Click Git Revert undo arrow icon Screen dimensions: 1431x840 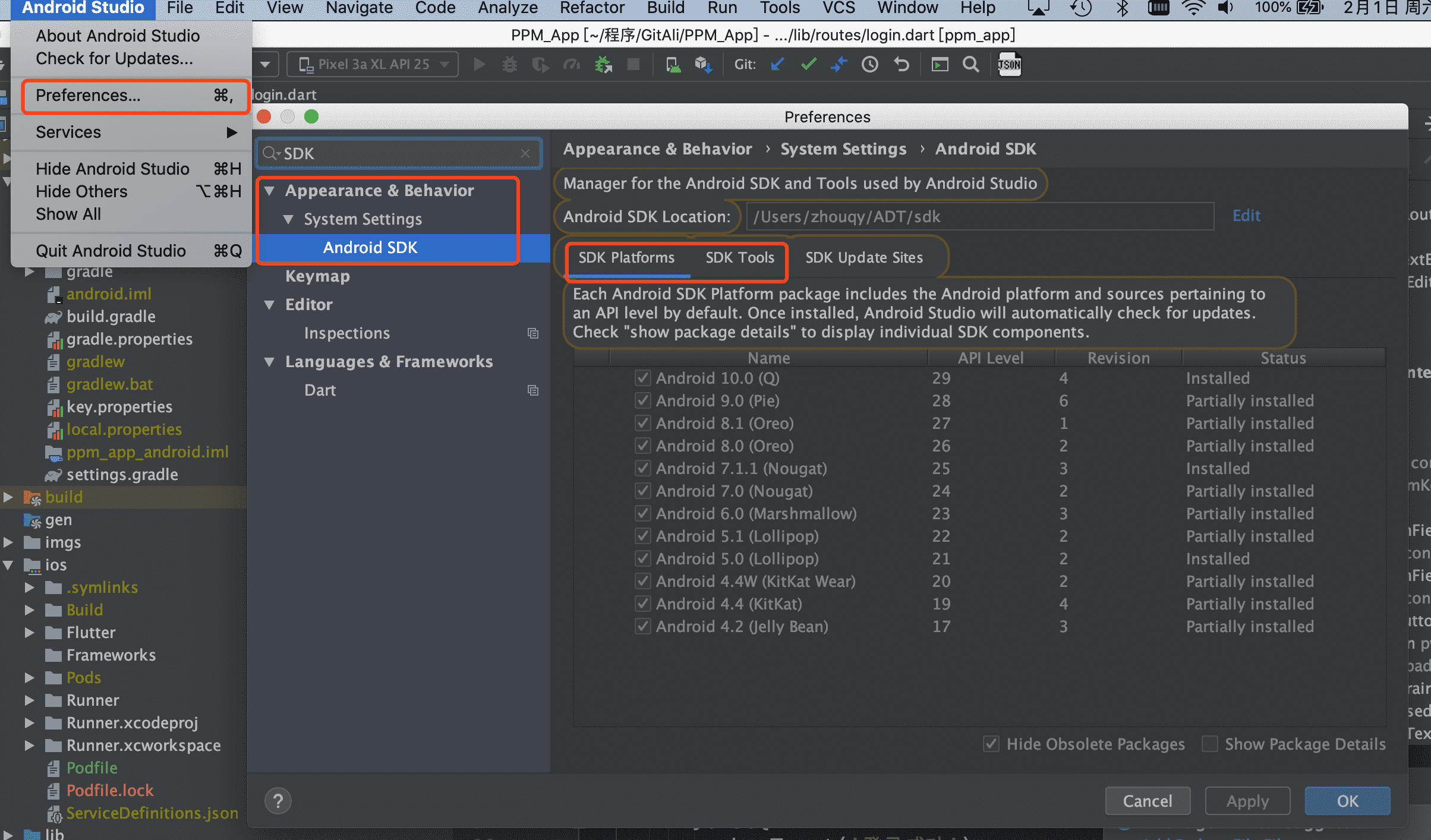902,64
